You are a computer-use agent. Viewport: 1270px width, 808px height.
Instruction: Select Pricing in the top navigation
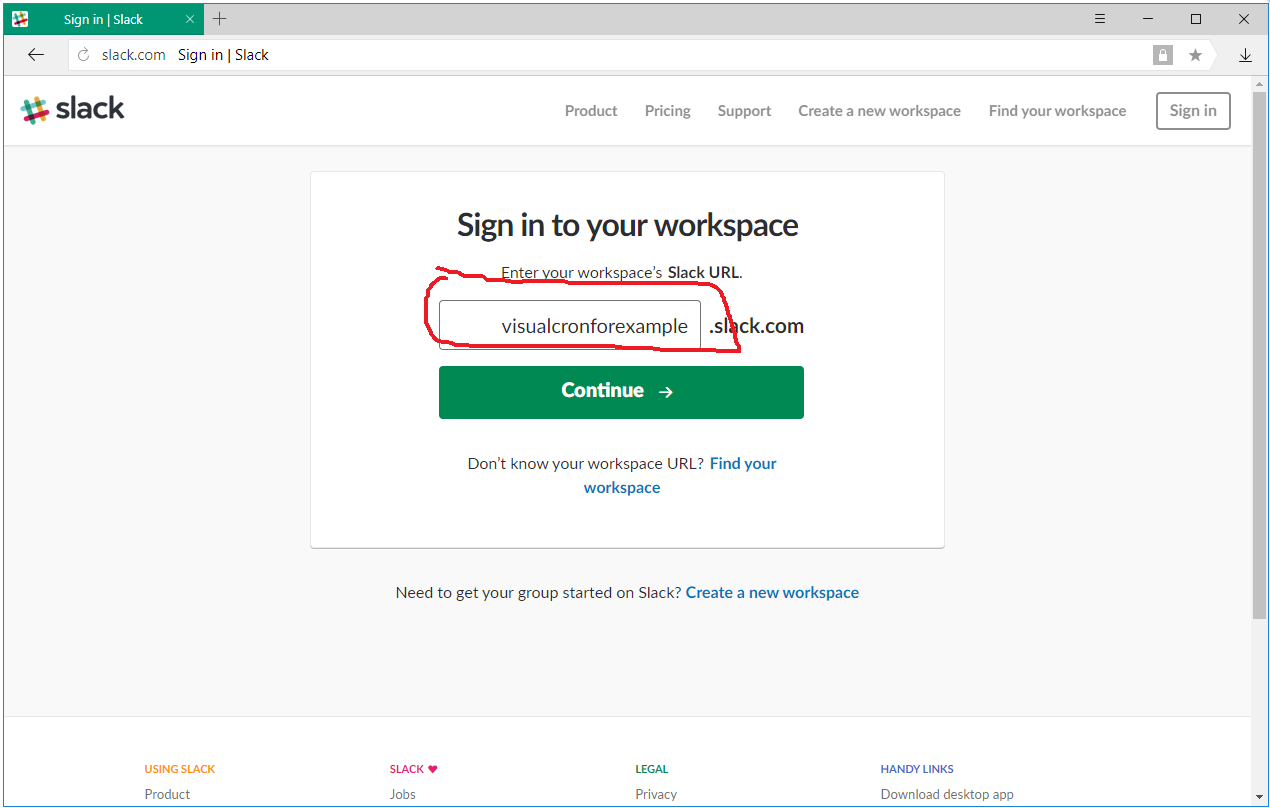[667, 110]
